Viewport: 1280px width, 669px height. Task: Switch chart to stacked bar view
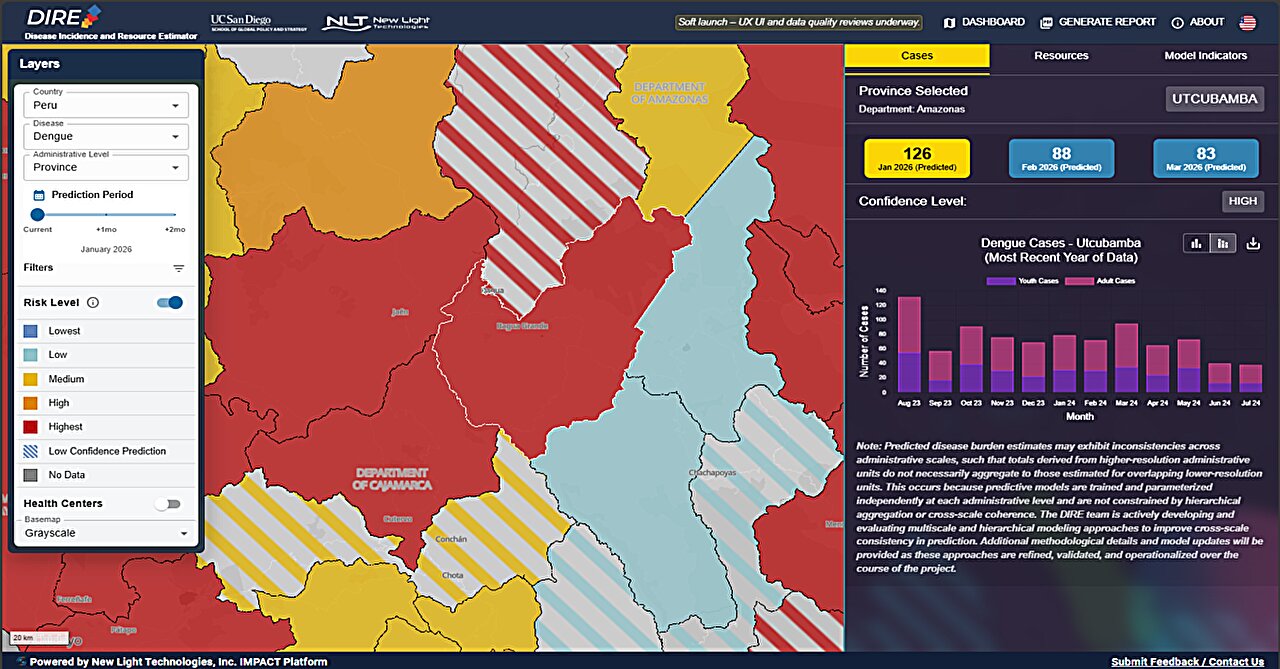tap(1223, 242)
